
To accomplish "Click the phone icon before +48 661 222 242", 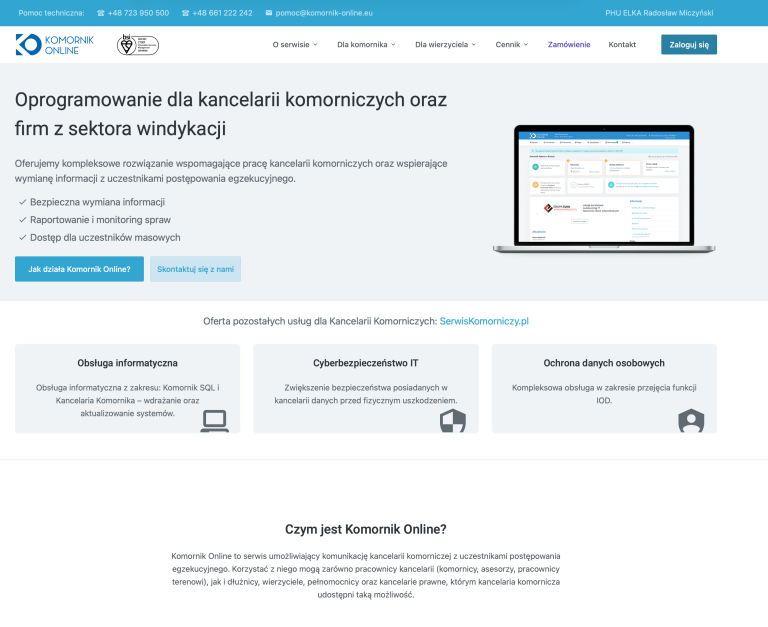I will click(x=185, y=13).
